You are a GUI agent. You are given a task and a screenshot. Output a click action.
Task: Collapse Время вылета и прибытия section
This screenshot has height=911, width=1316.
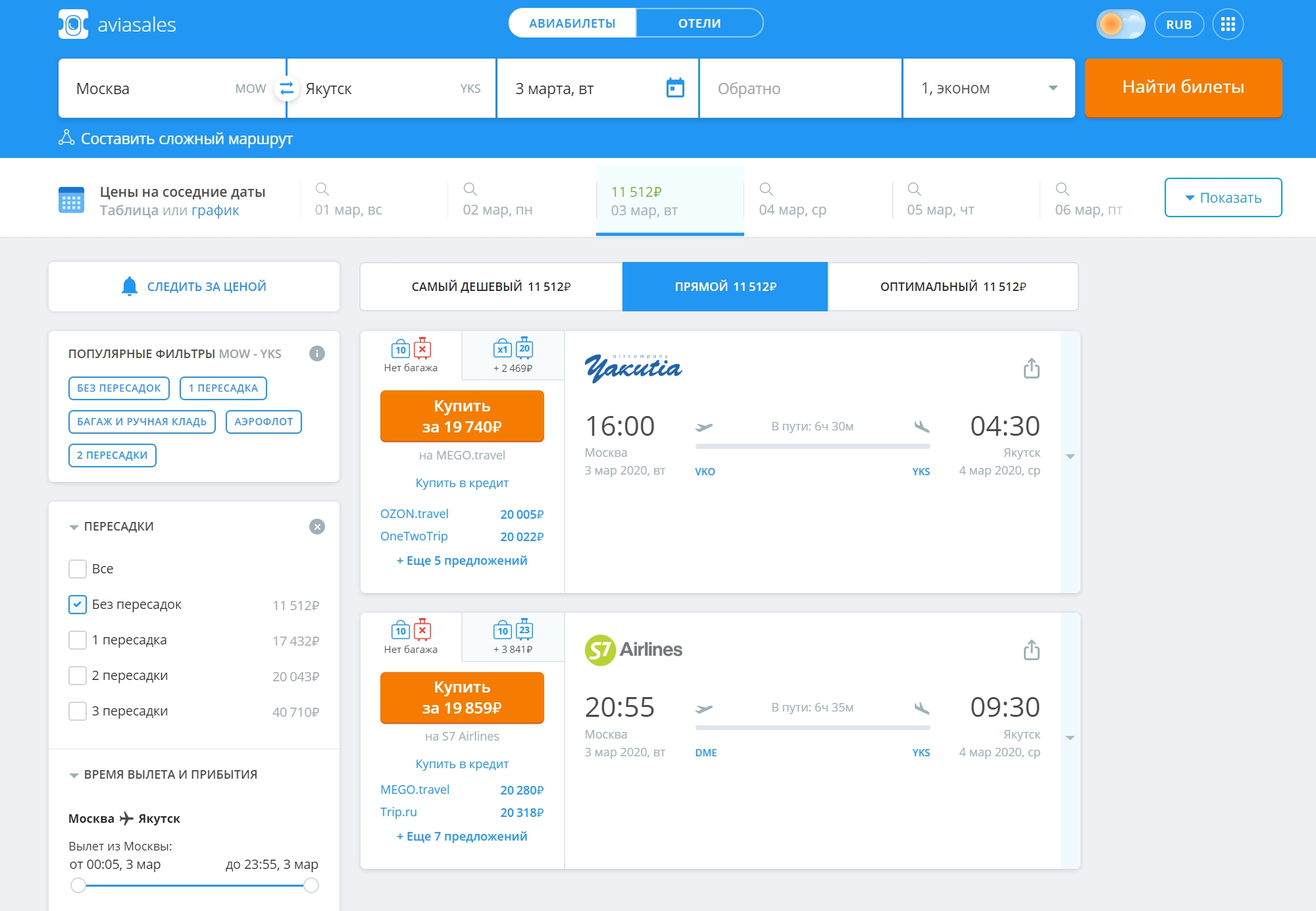pyautogui.click(x=74, y=775)
